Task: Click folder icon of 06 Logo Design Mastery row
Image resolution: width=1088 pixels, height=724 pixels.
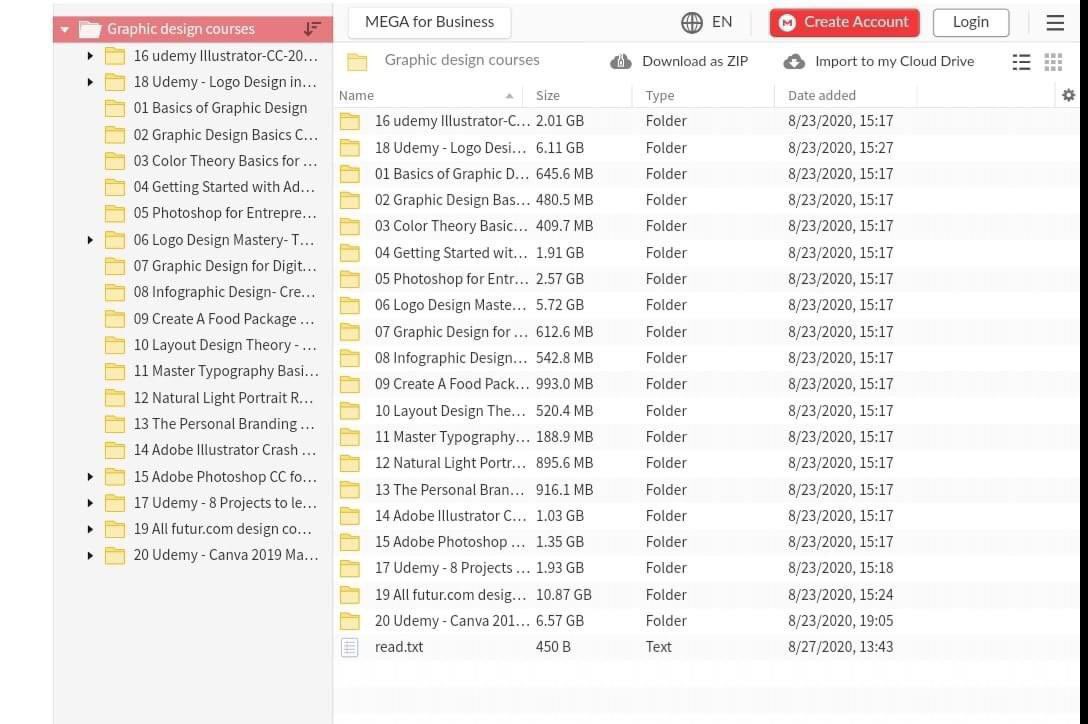Action: coord(350,305)
